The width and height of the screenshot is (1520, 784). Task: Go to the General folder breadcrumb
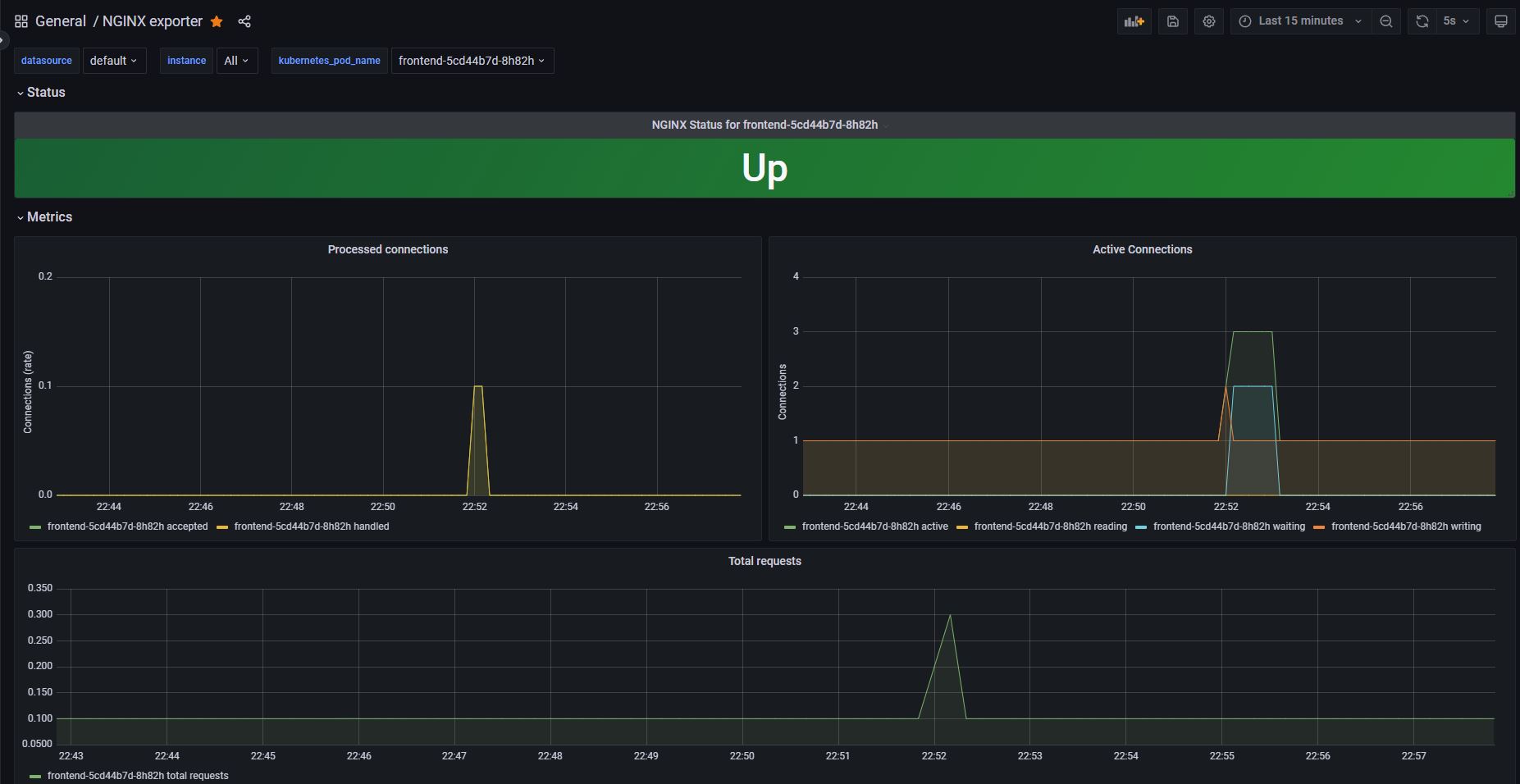61,21
